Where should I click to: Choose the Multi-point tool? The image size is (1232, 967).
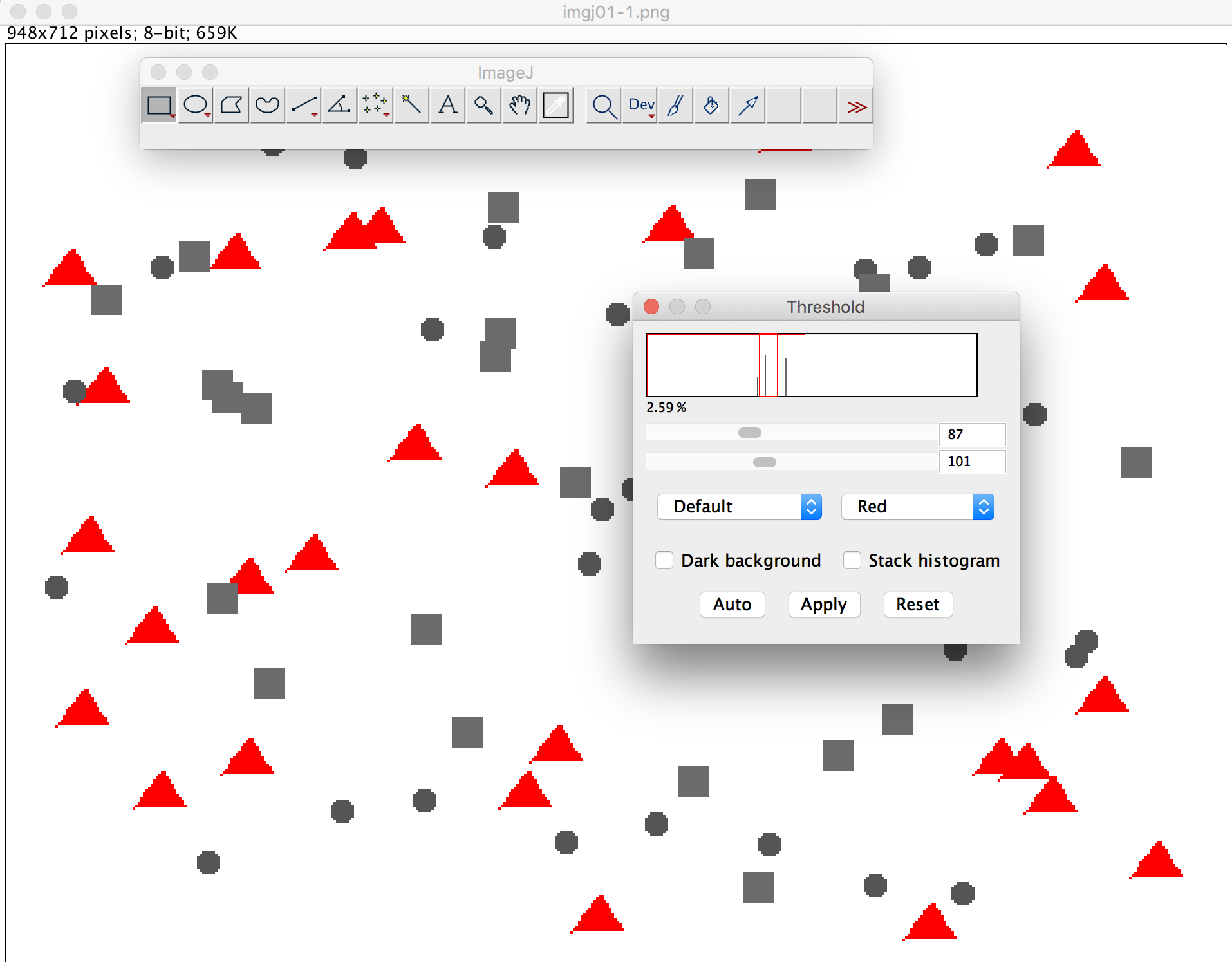pos(375,106)
